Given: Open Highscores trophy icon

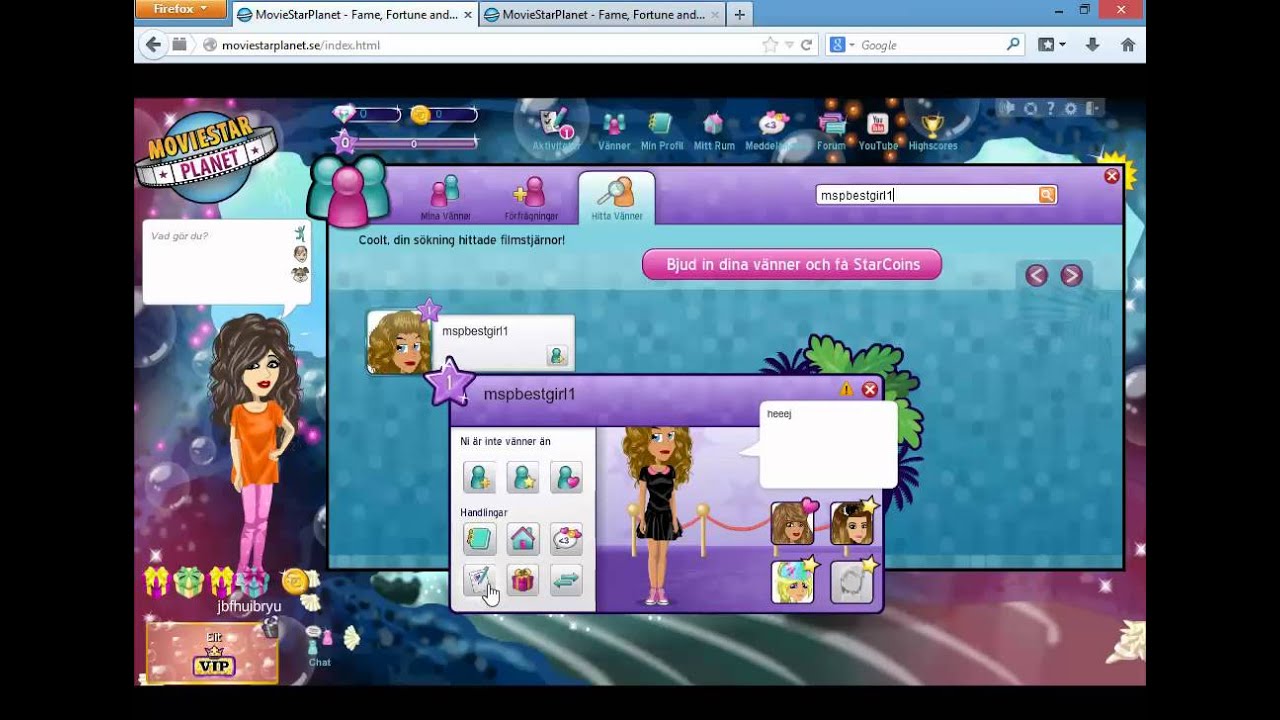Looking at the screenshot, I should [x=932, y=131].
